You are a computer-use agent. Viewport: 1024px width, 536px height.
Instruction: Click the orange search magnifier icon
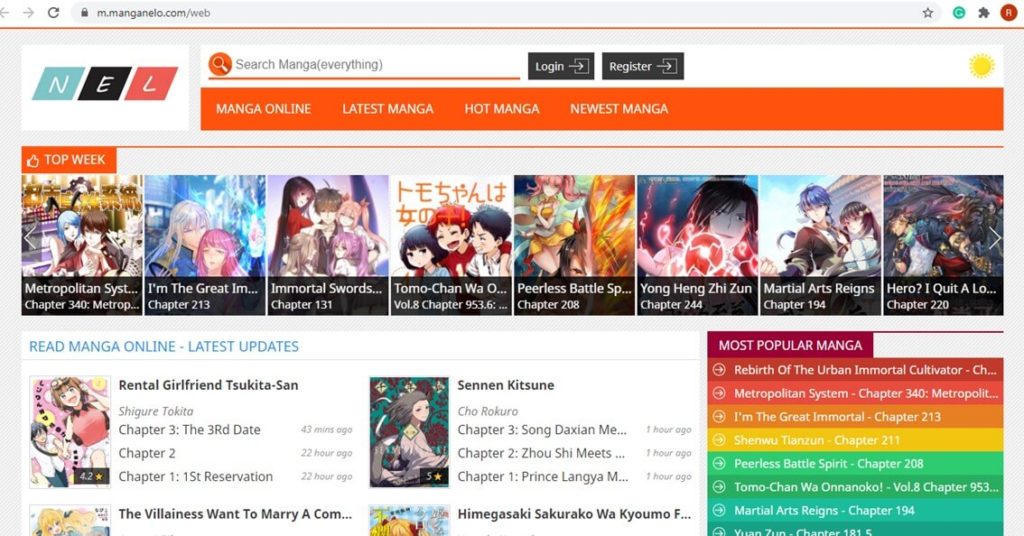point(220,65)
